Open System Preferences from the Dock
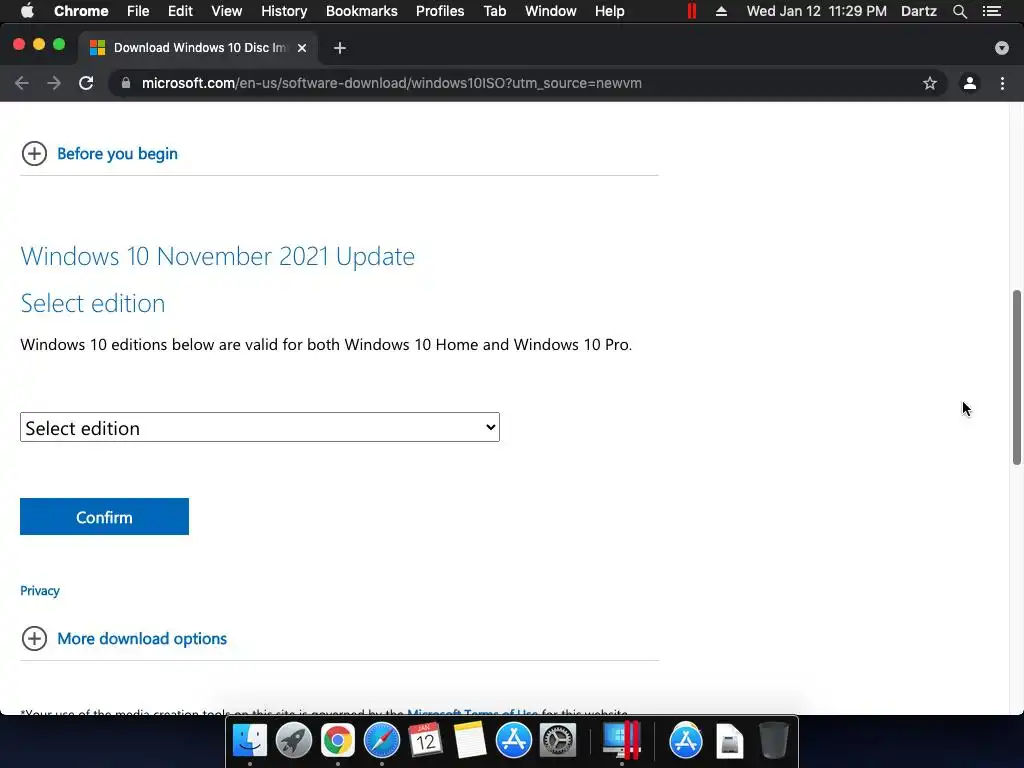 click(558, 741)
